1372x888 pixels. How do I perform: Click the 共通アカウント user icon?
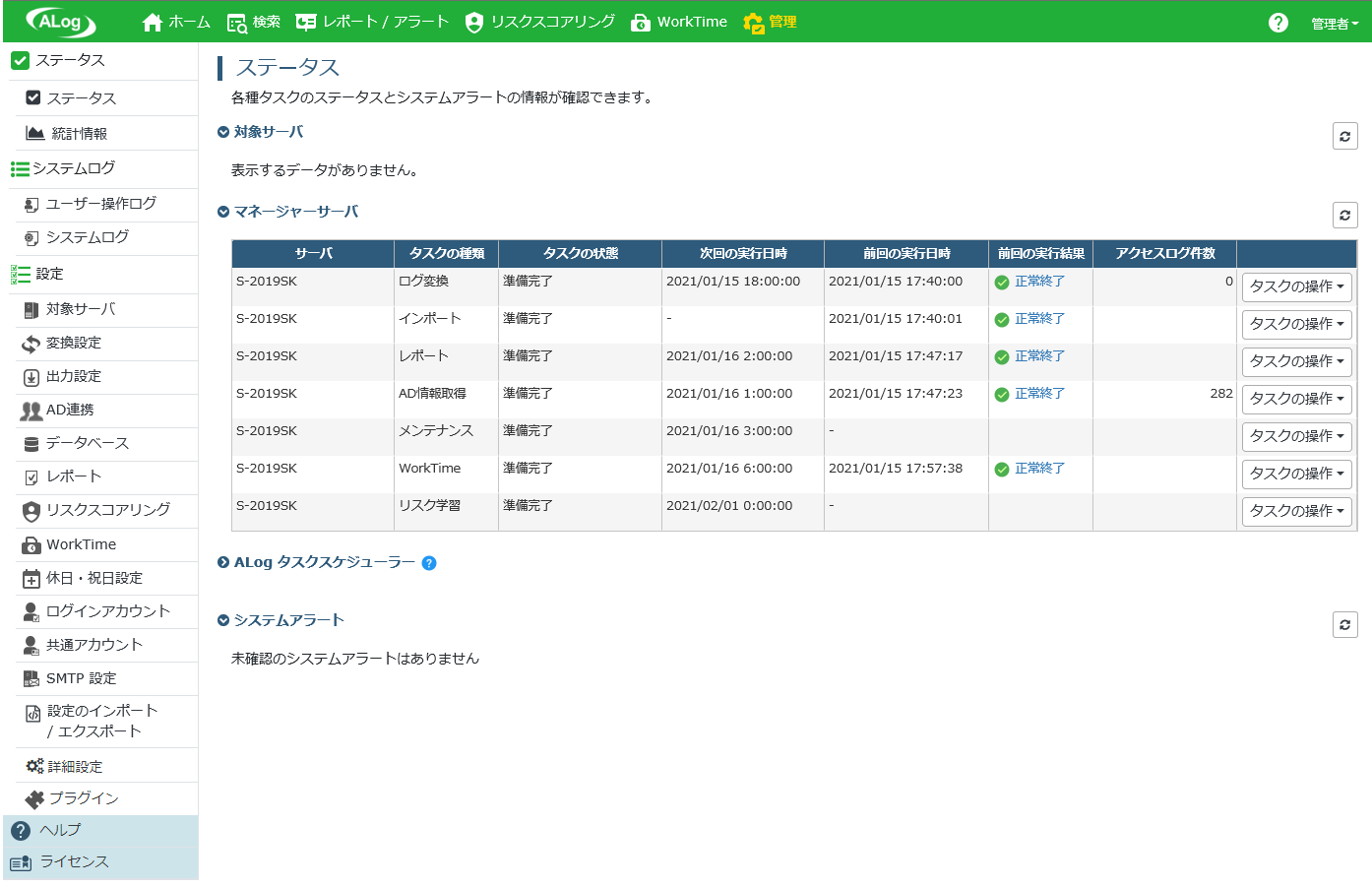[x=31, y=646]
